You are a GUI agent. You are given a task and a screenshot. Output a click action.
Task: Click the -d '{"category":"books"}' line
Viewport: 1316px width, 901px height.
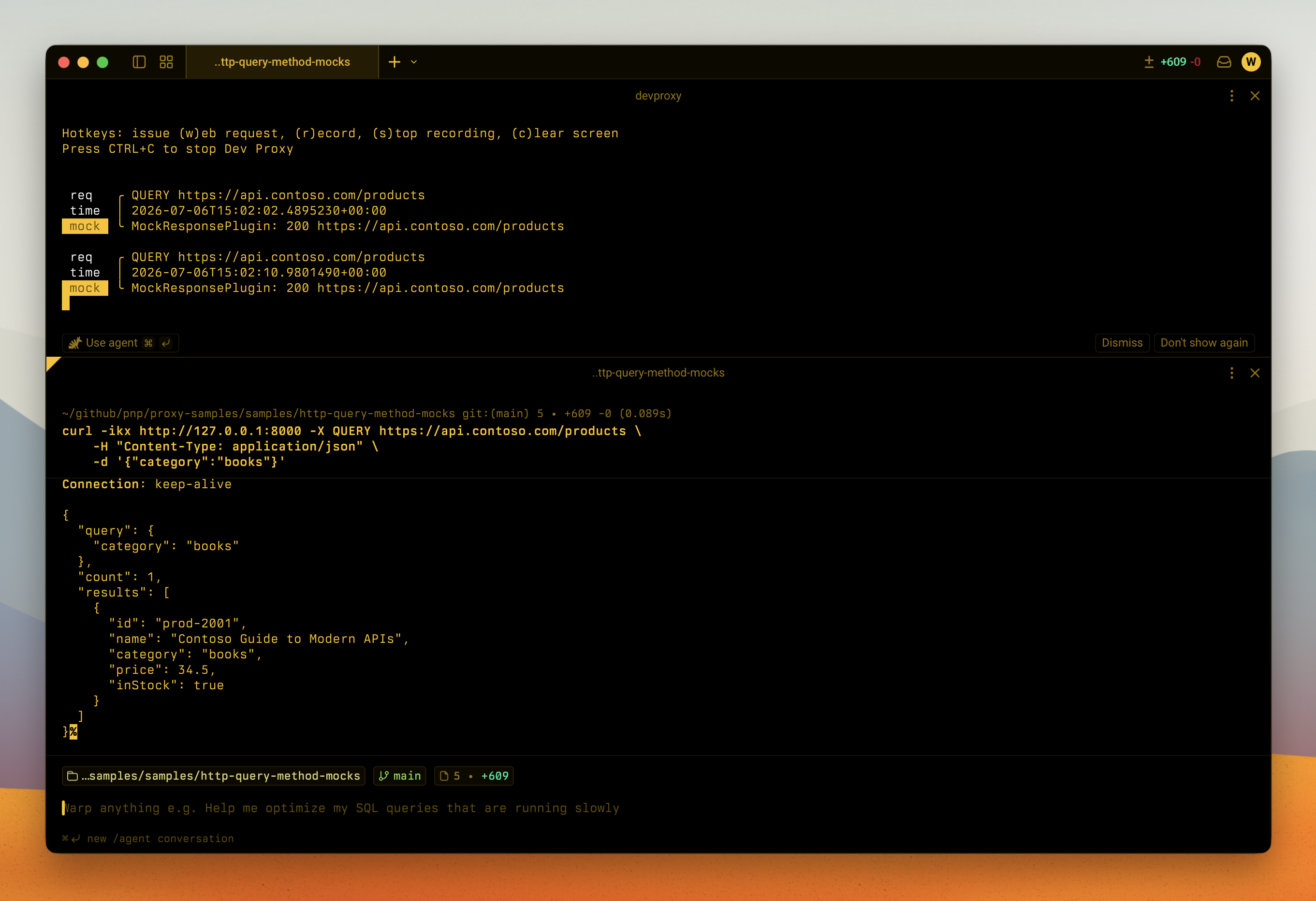[x=189, y=462]
